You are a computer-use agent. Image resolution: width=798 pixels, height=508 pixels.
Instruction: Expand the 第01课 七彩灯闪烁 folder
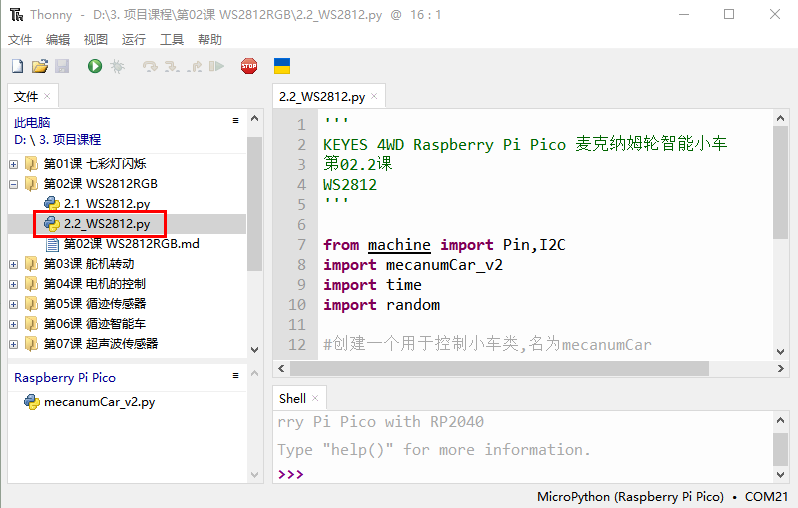14,164
